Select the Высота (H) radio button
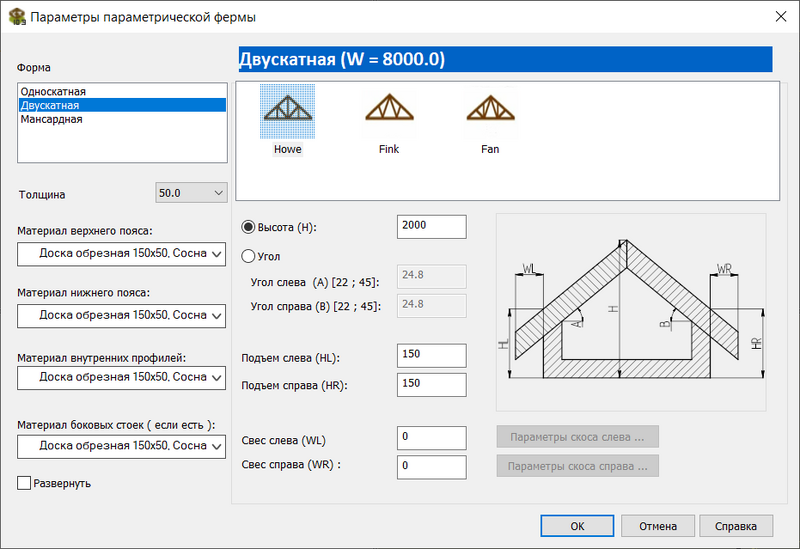800x549 pixels. click(x=248, y=227)
